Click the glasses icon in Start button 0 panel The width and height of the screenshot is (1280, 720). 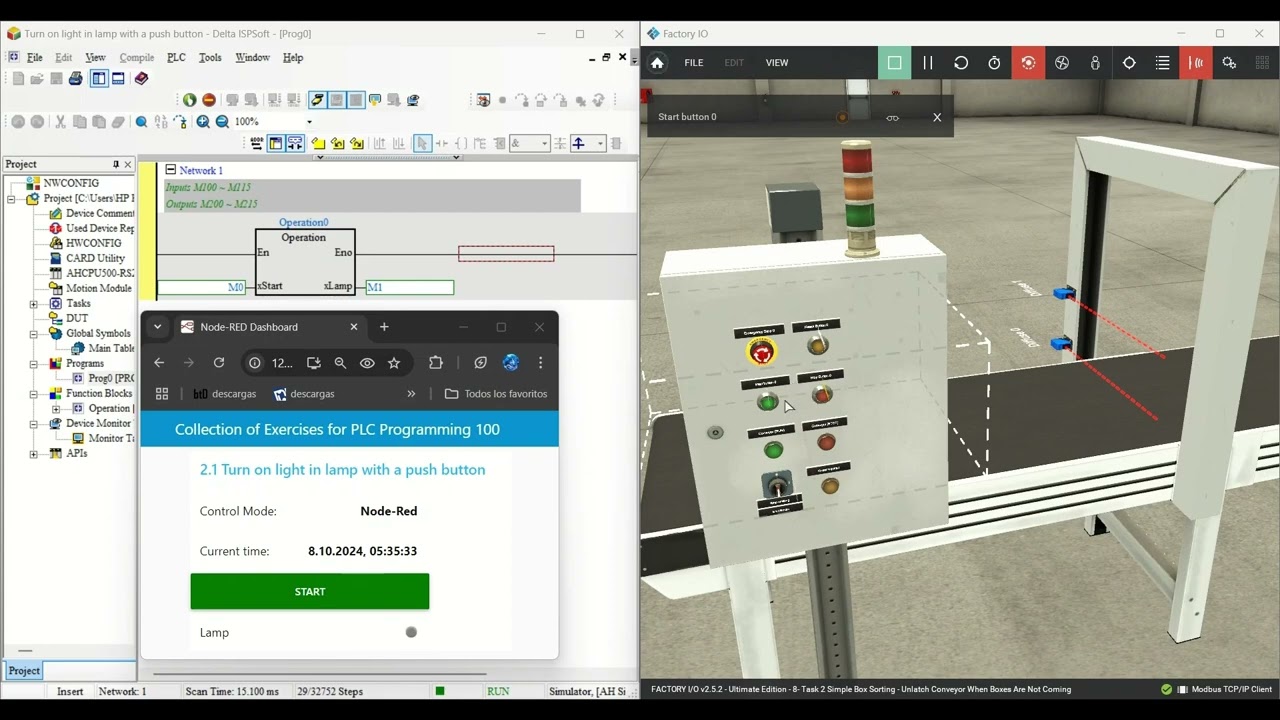[892, 117]
